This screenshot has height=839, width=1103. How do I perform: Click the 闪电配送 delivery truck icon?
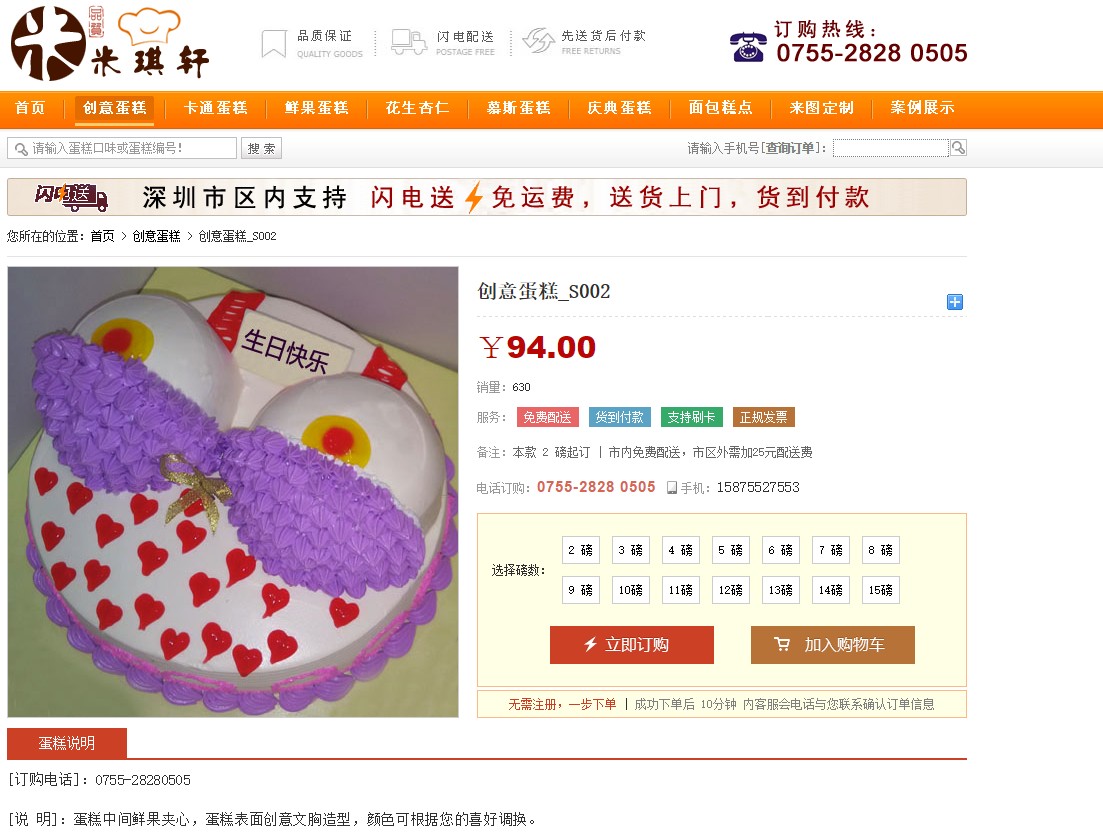[x=409, y=42]
